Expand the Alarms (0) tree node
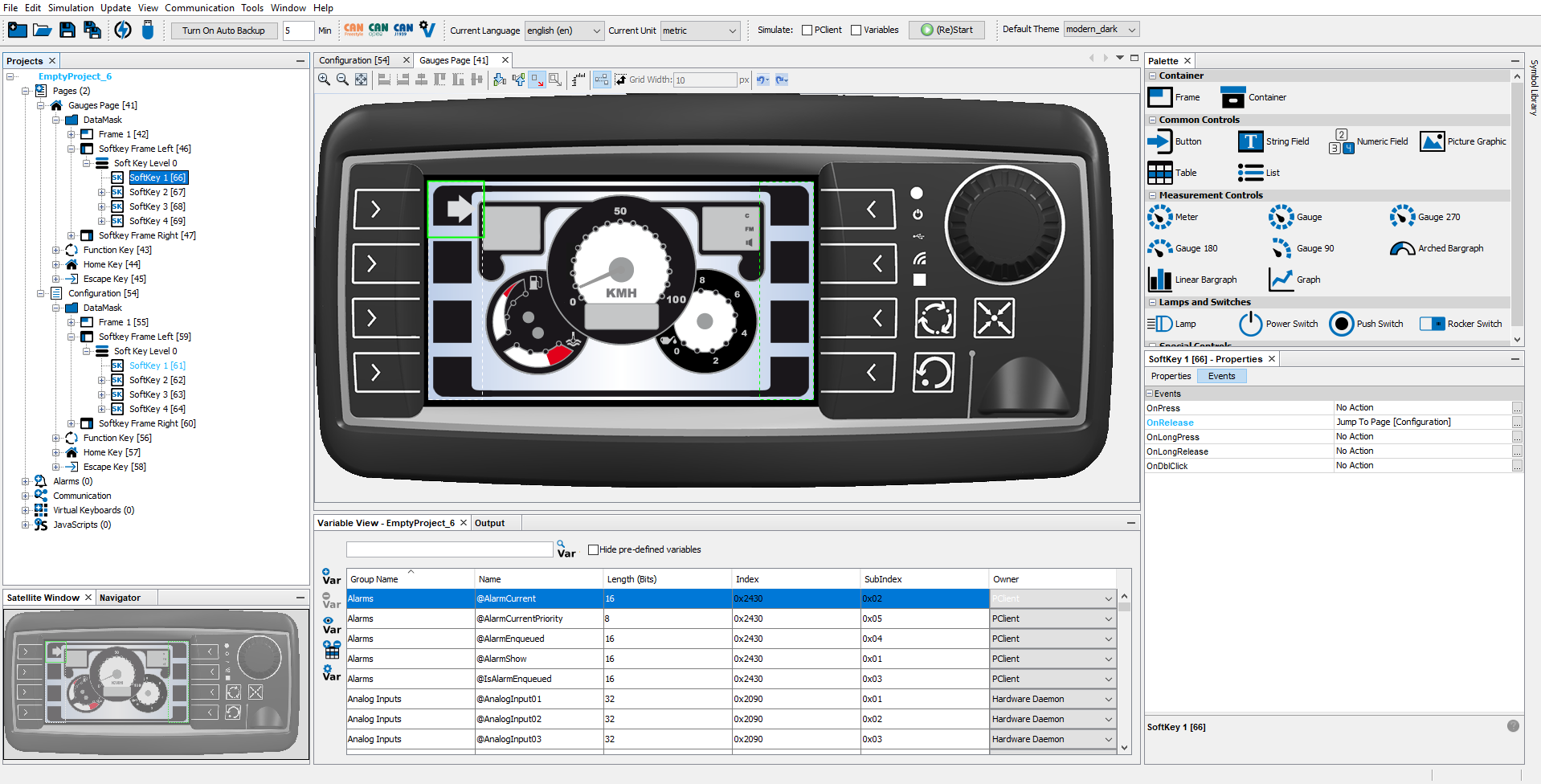Image resolution: width=1541 pixels, height=784 pixels. pyautogui.click(x=26, y=481)
